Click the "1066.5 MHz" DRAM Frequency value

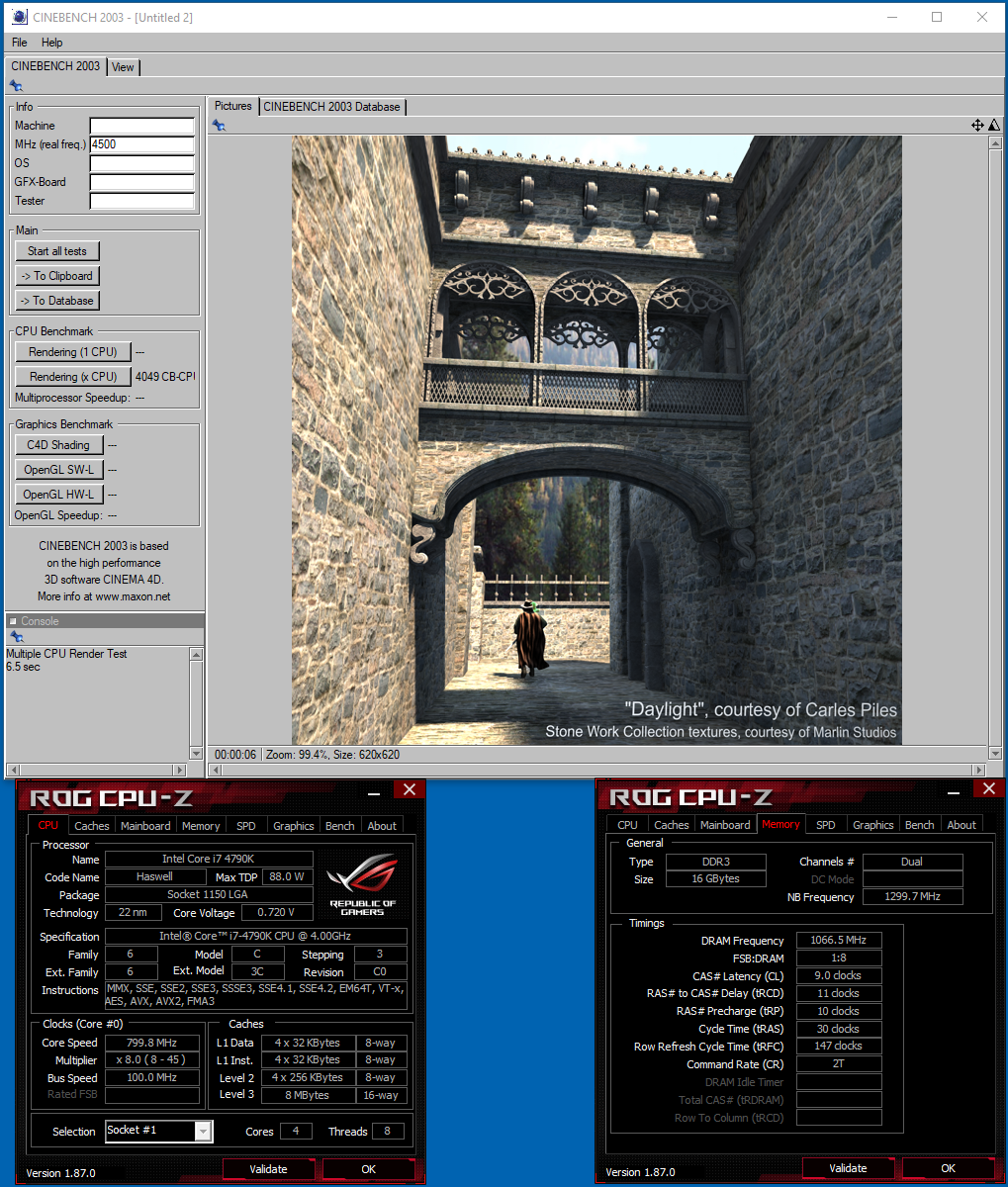coord(839,940)
